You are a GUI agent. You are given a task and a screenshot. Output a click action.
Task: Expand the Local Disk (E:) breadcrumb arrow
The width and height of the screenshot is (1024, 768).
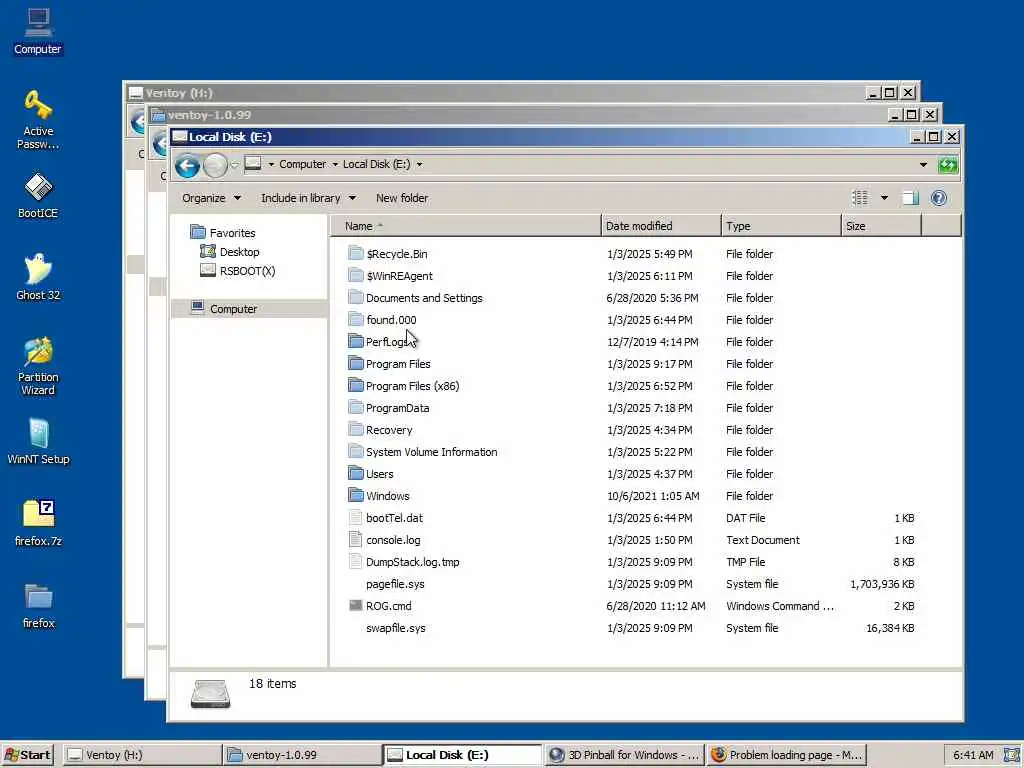coord(419,165)
